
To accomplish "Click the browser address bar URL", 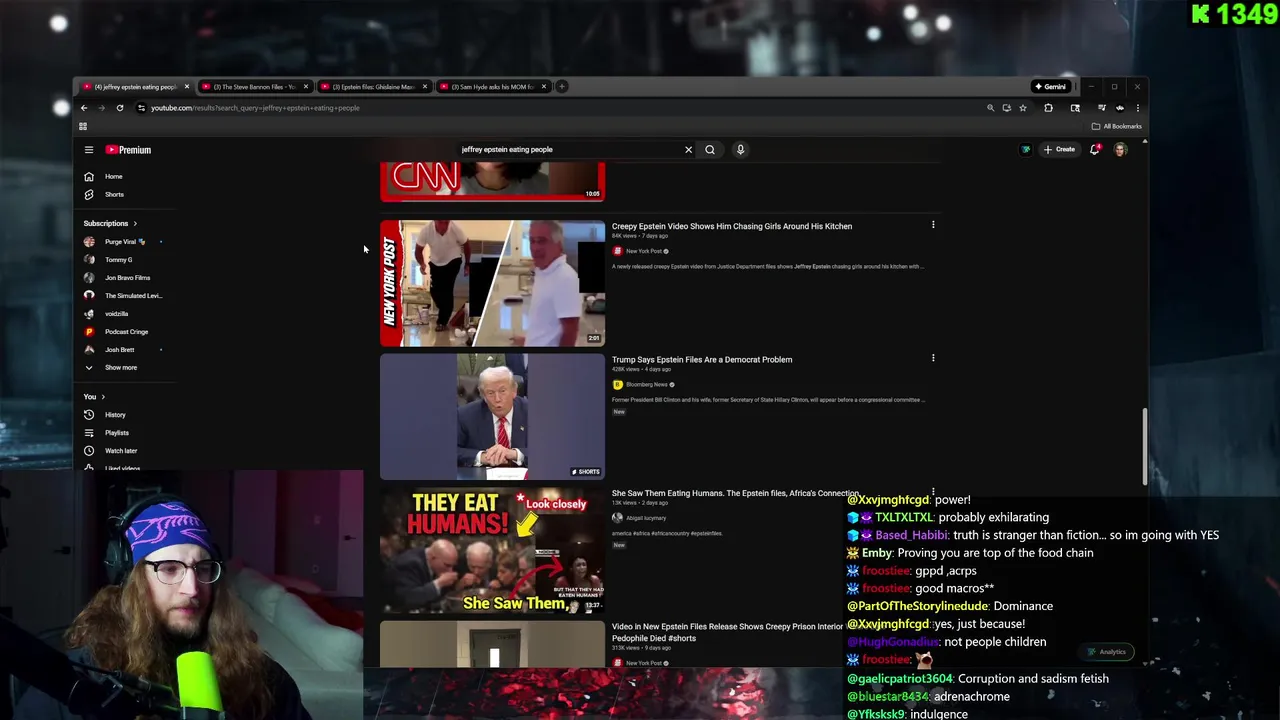I will tap(255, 108).
